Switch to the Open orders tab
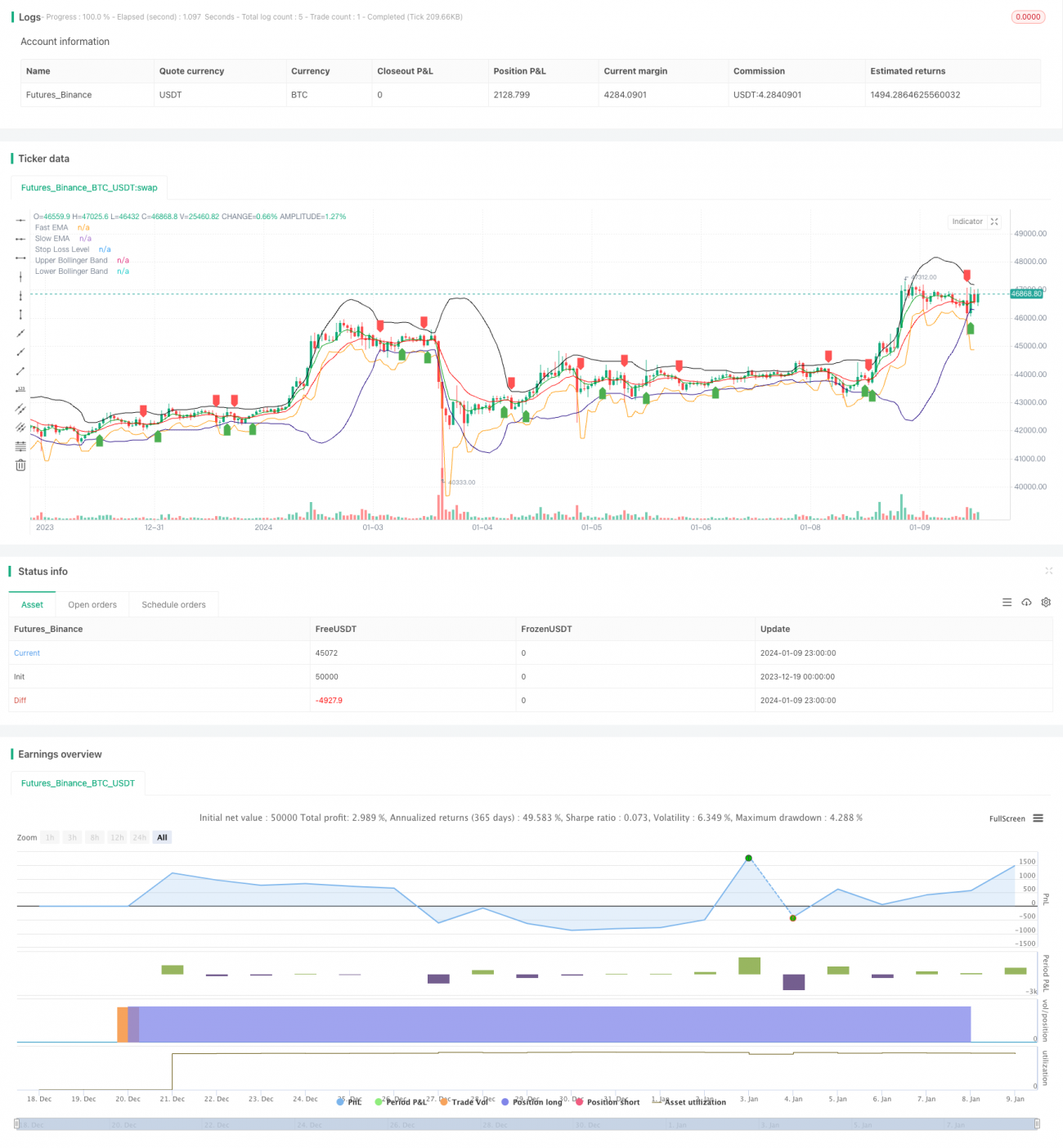Screen dimensions: 1063x1148 point(92,604)
